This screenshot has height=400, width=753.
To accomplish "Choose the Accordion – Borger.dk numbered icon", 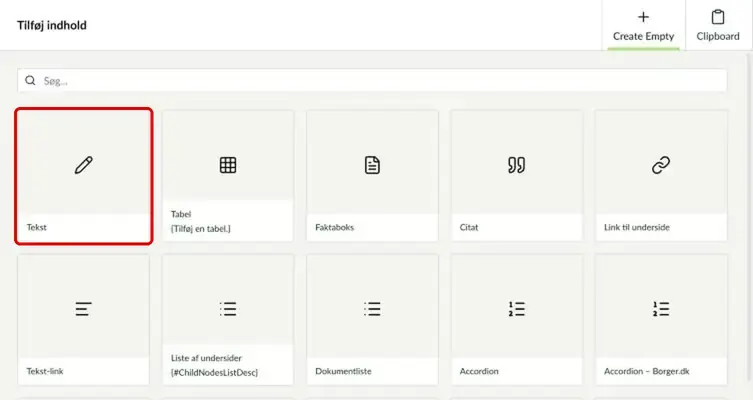I will 661,309.
